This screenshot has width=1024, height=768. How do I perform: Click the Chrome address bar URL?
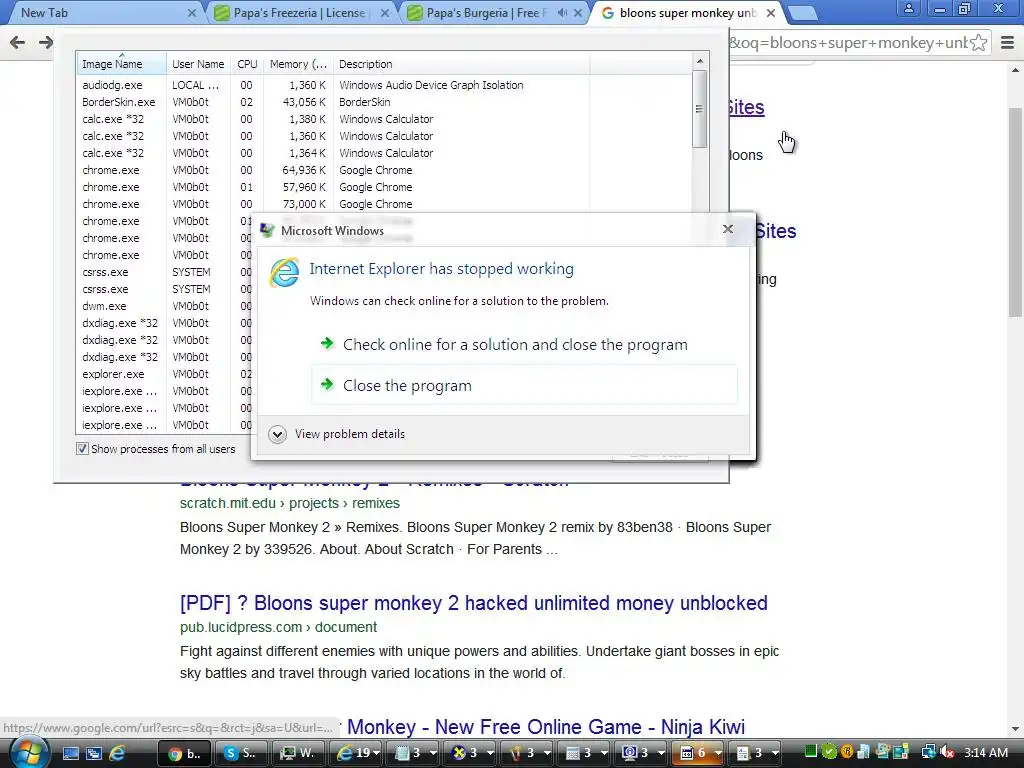(x=848, y=43)
